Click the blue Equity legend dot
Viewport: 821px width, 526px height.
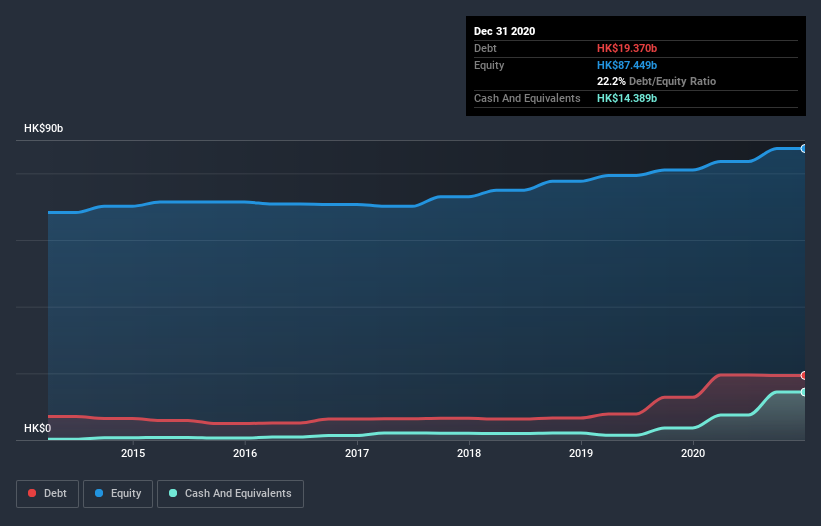pyautogui.click(x=99, y=493)
